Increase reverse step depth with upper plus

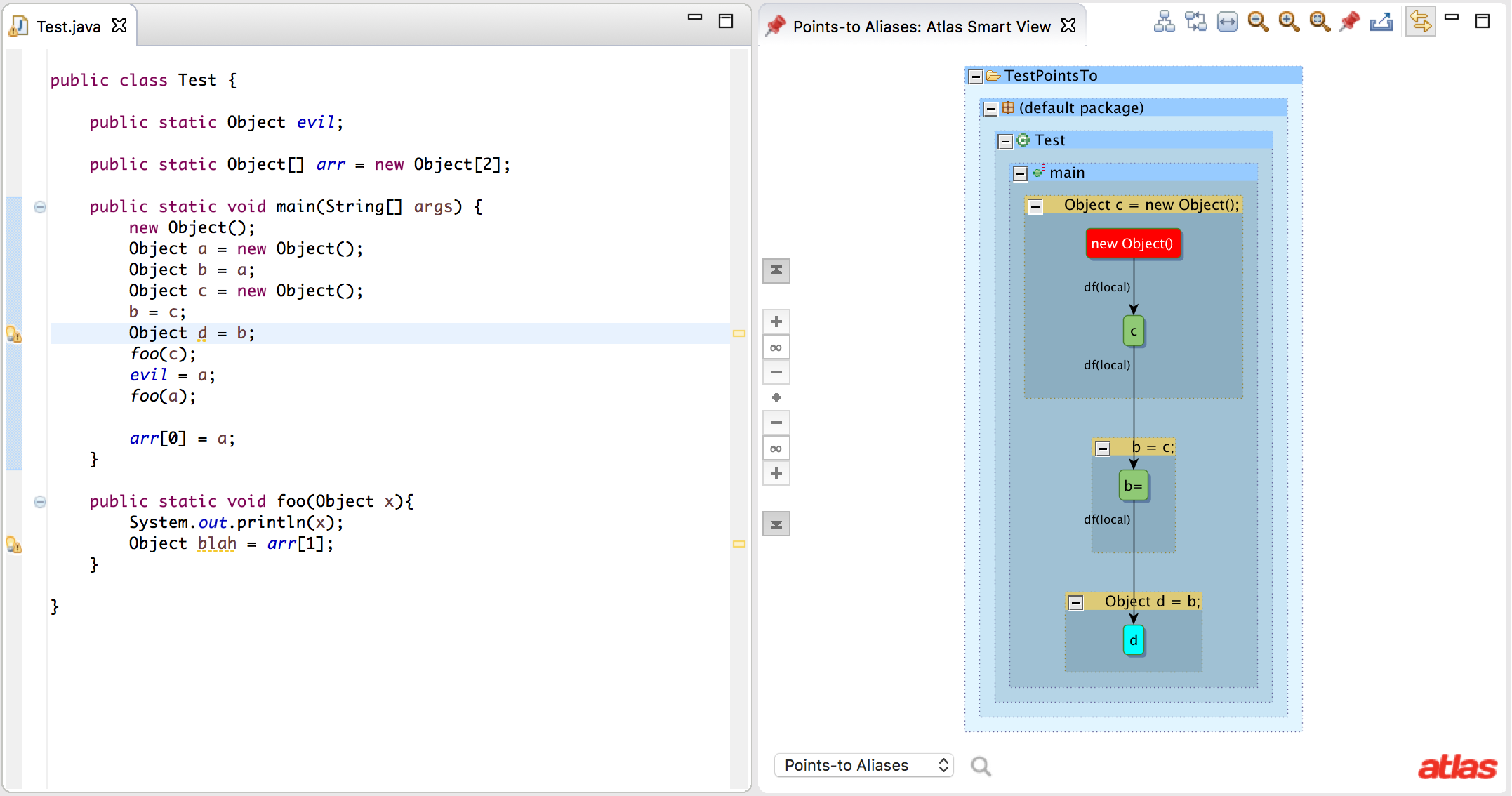776,321
